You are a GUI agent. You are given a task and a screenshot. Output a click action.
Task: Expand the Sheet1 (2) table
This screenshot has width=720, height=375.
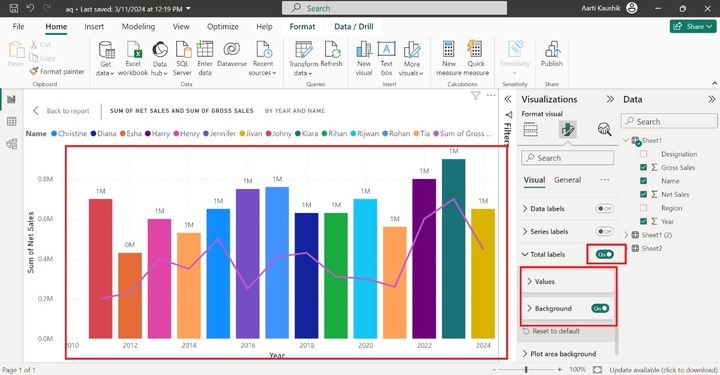pos(626,235)
